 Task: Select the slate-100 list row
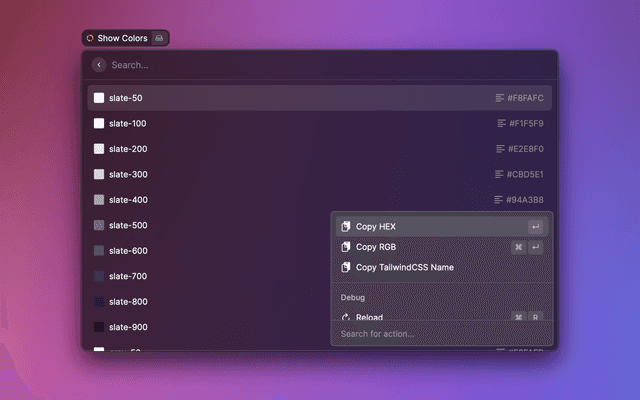pyautogui.click(x=300, y=123)
